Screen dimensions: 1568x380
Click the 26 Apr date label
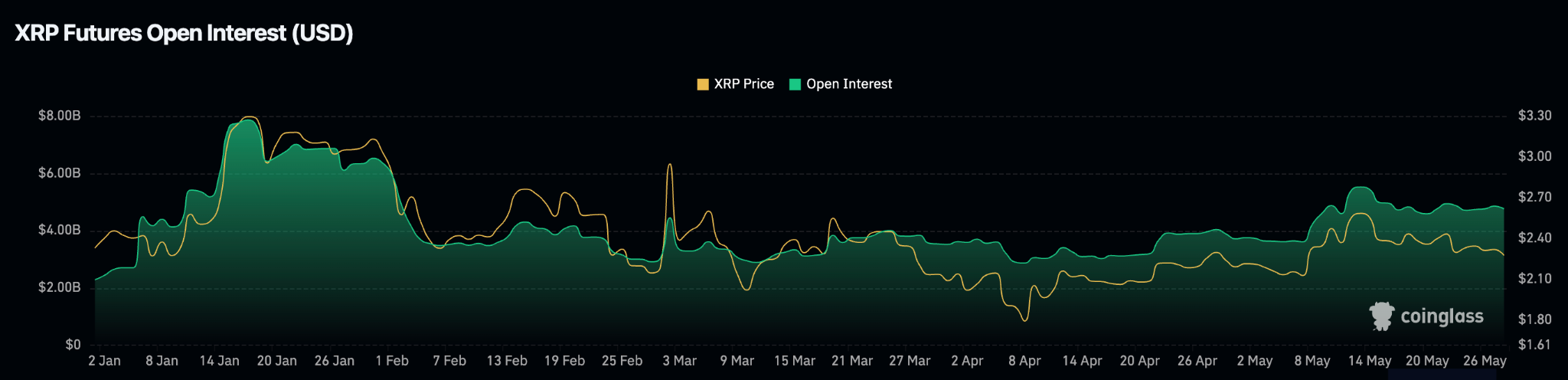pos(1197,361)
